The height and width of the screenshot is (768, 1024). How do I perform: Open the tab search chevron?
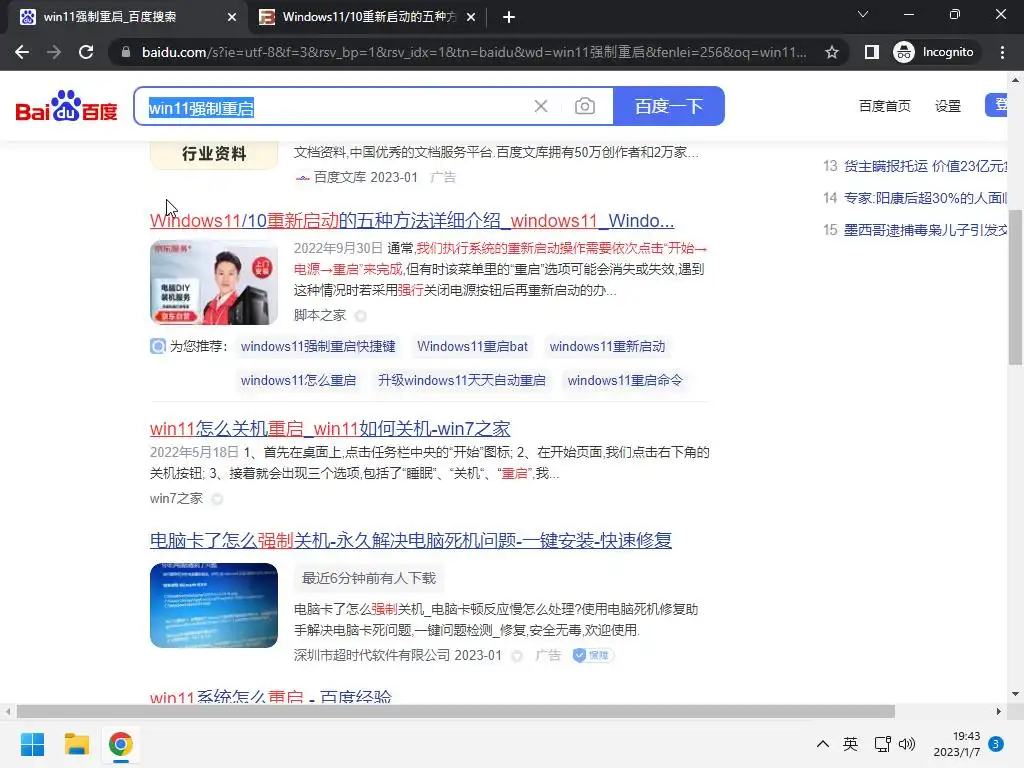click(x=863, y=14)
